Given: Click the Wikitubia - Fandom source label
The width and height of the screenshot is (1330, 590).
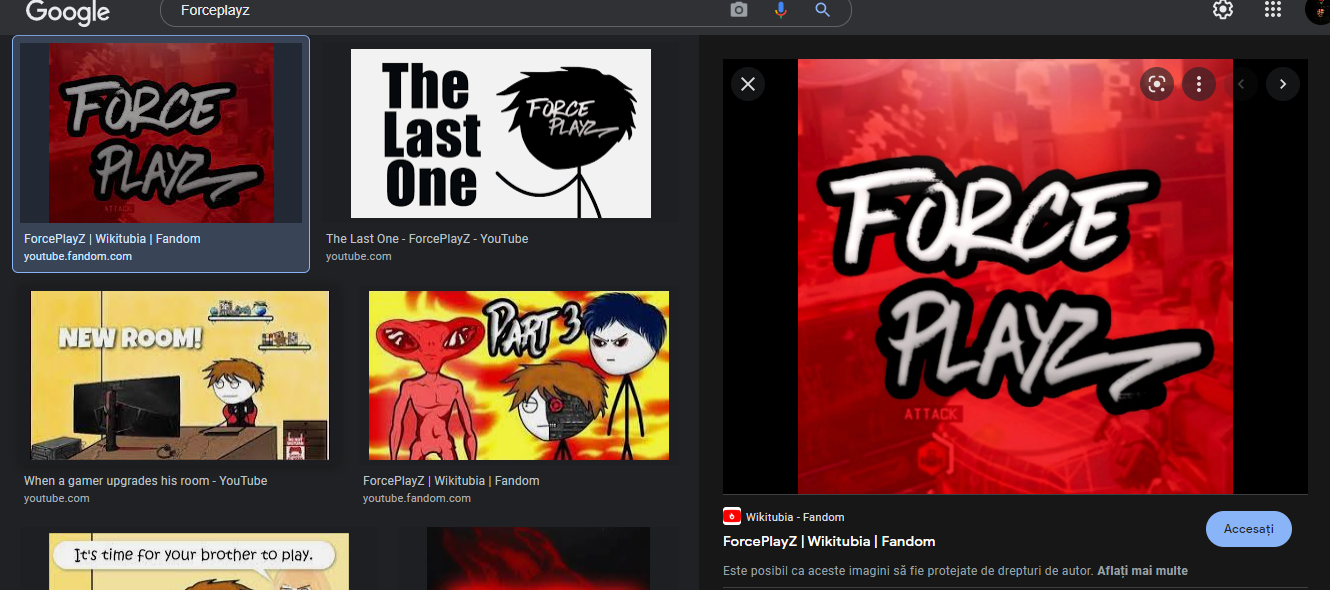Looking at the screenshot, I should coord(795,517).
